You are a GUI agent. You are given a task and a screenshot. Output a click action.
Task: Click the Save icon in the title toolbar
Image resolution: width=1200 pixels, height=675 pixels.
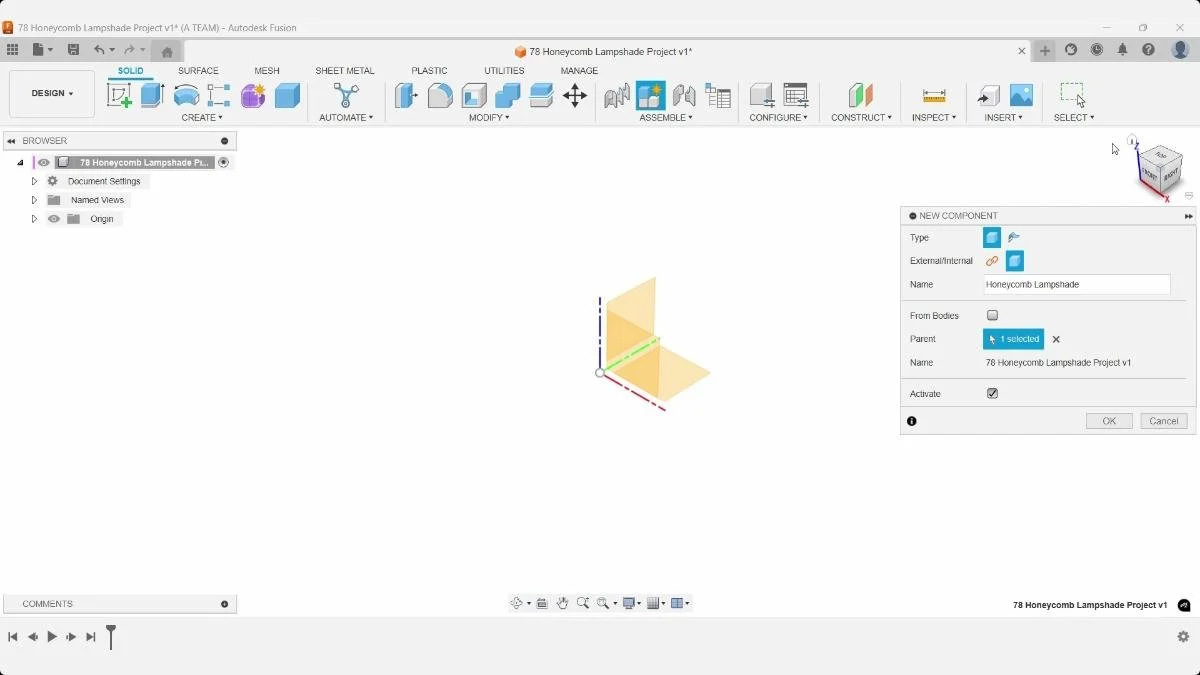(x=73, y=50)
